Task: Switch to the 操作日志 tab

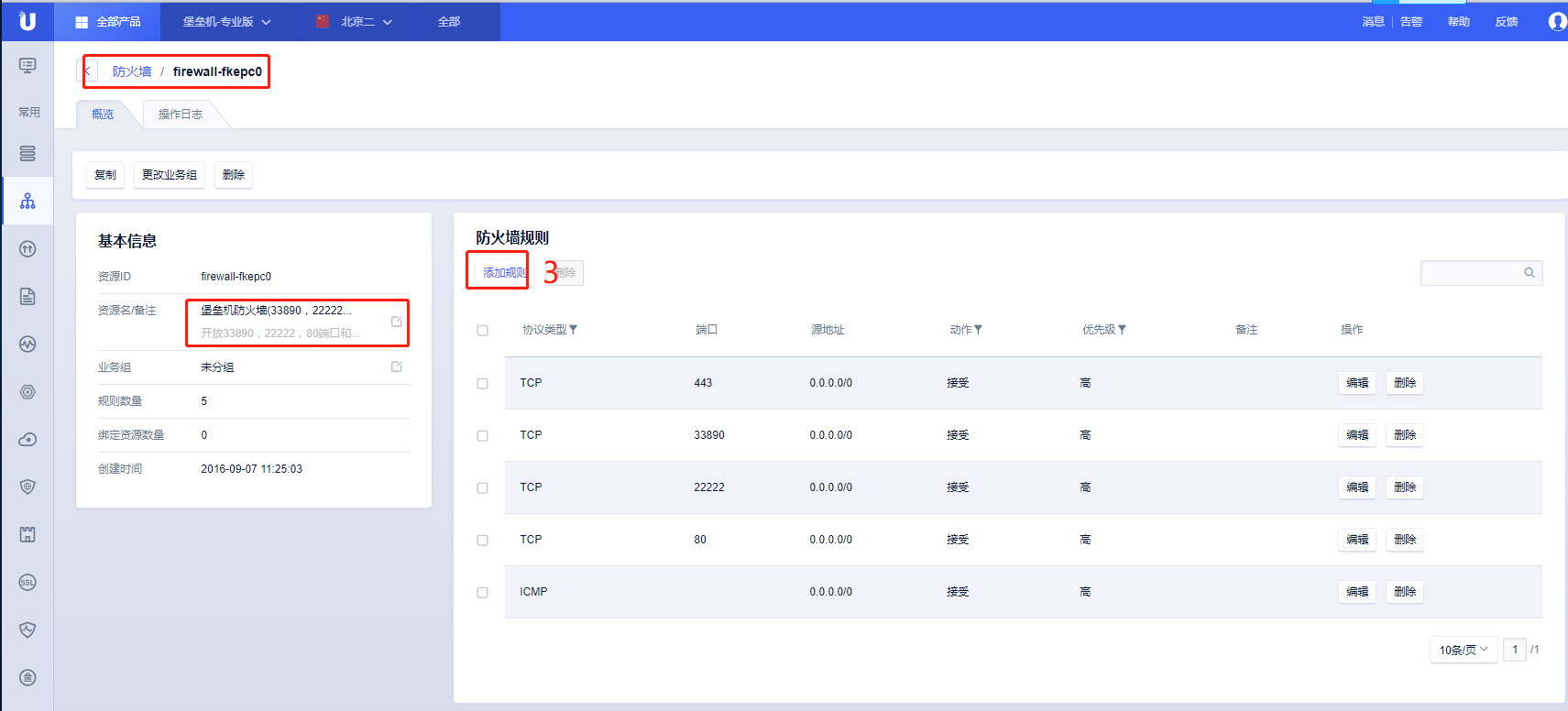Action: click(180, 115)
